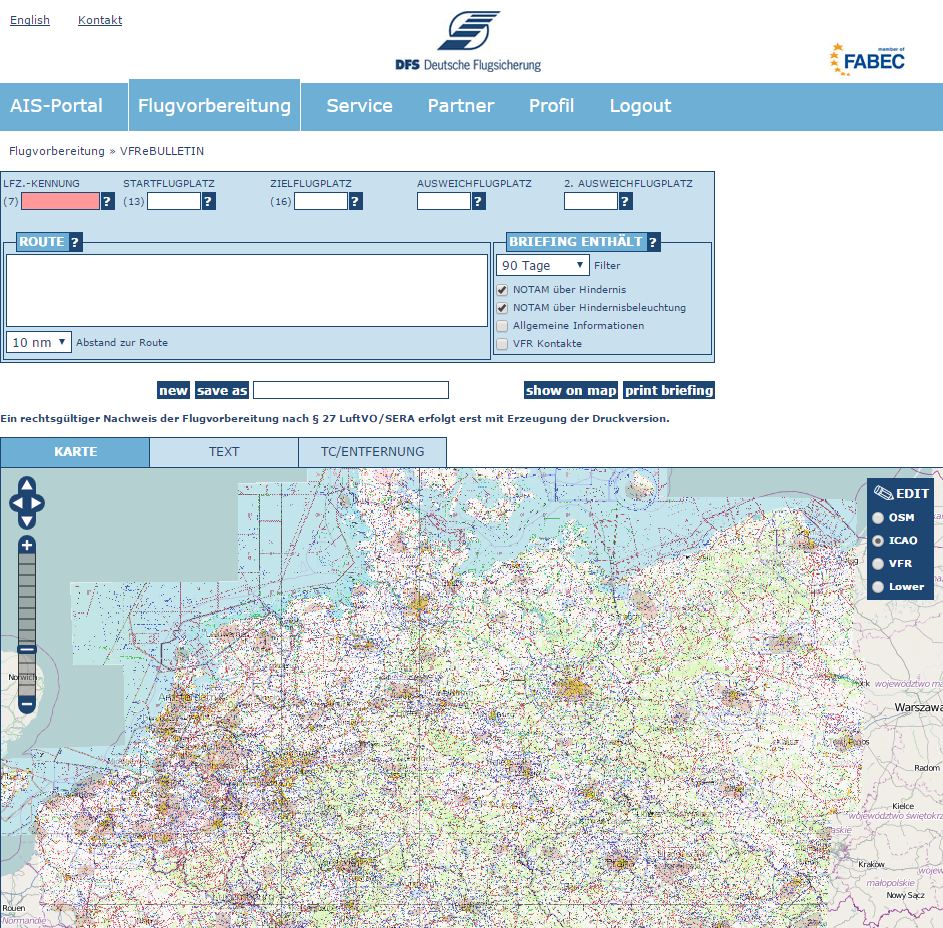Screen dimensions: 943x928
Task: Pan map using the navigation arrows control
Action: [27, 503]
